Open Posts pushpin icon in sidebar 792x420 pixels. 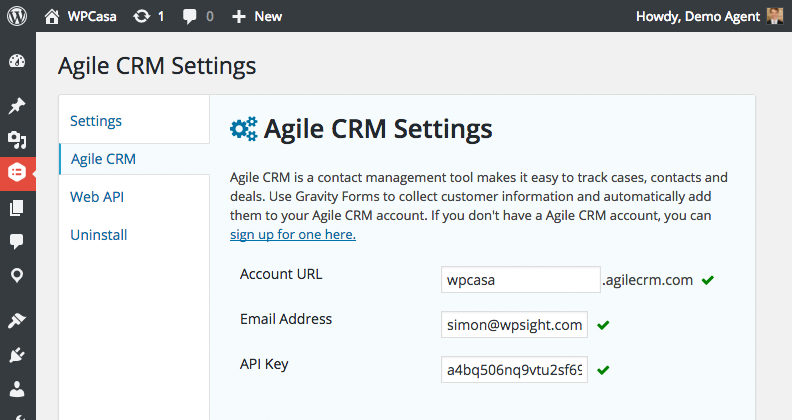tap(17, 106)
